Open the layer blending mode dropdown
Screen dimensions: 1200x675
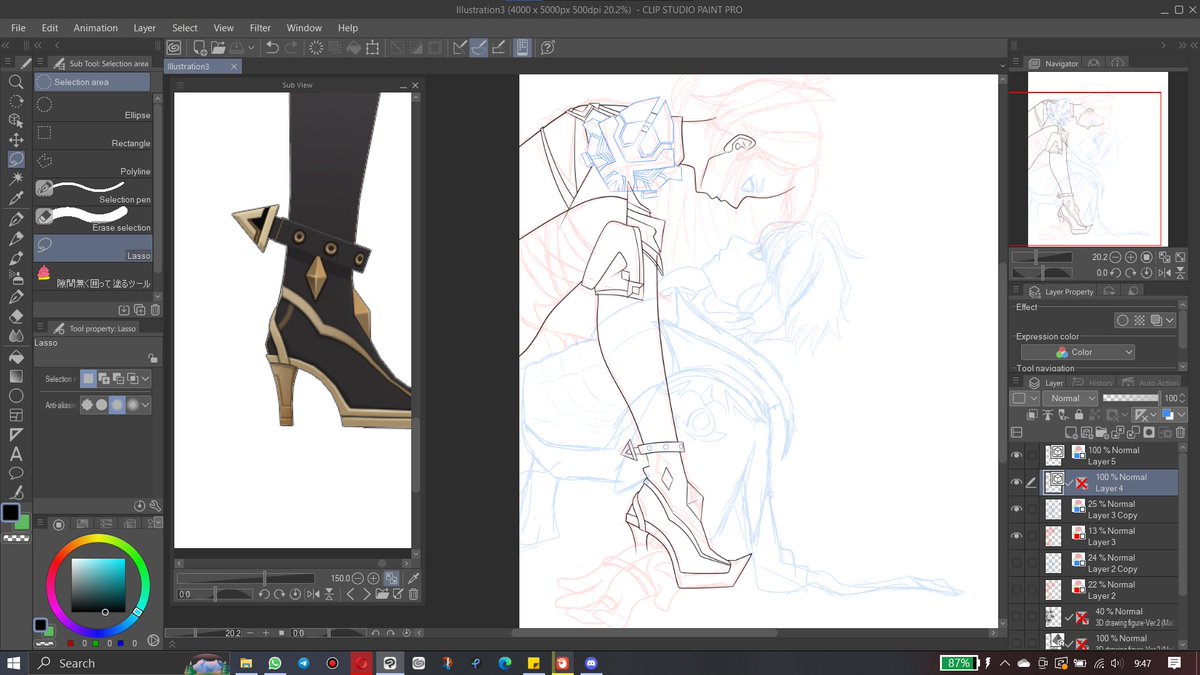click(x=1069, y=397)
